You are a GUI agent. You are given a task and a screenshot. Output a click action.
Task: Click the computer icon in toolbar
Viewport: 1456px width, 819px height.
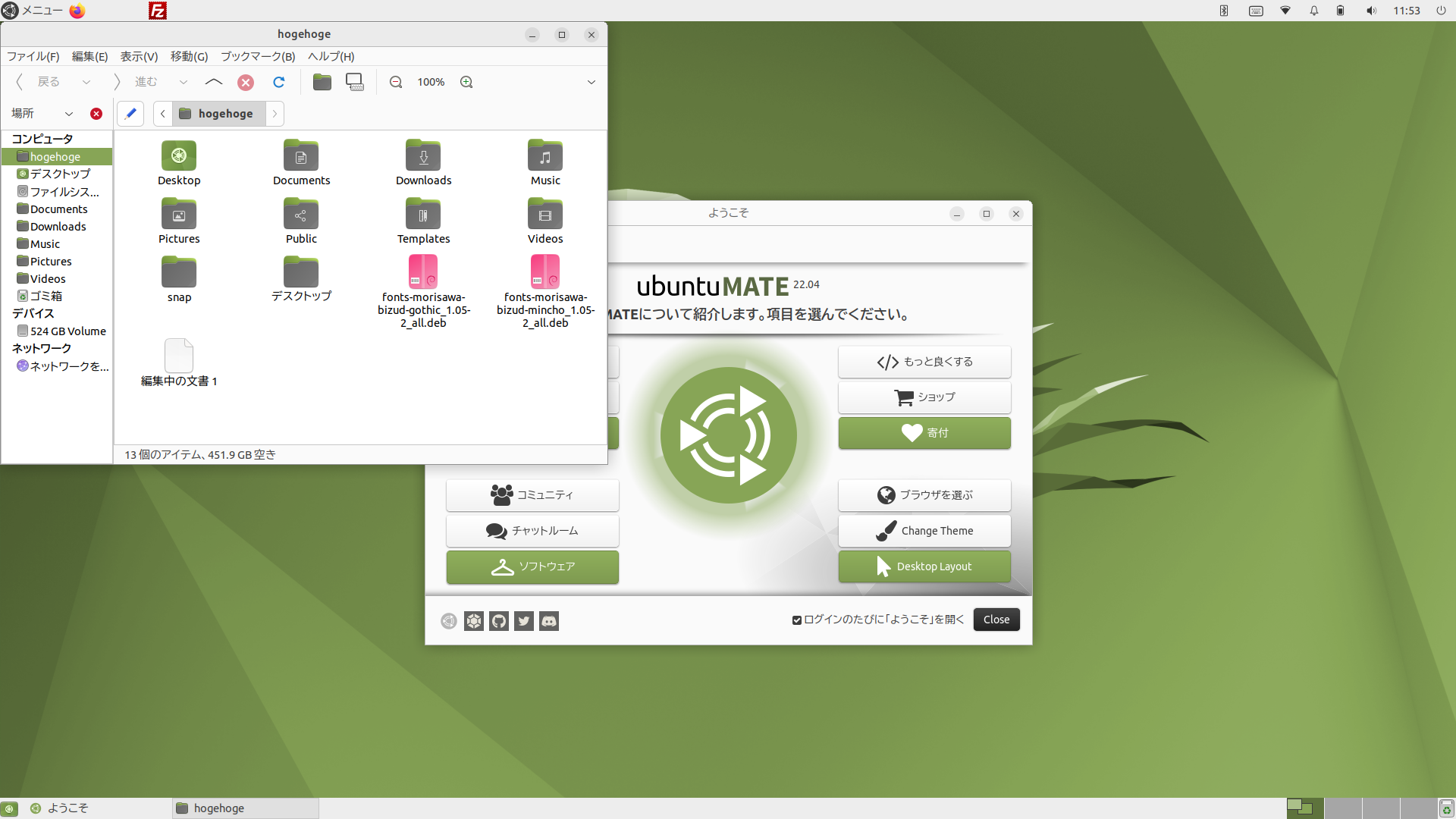tap(355, 82)
